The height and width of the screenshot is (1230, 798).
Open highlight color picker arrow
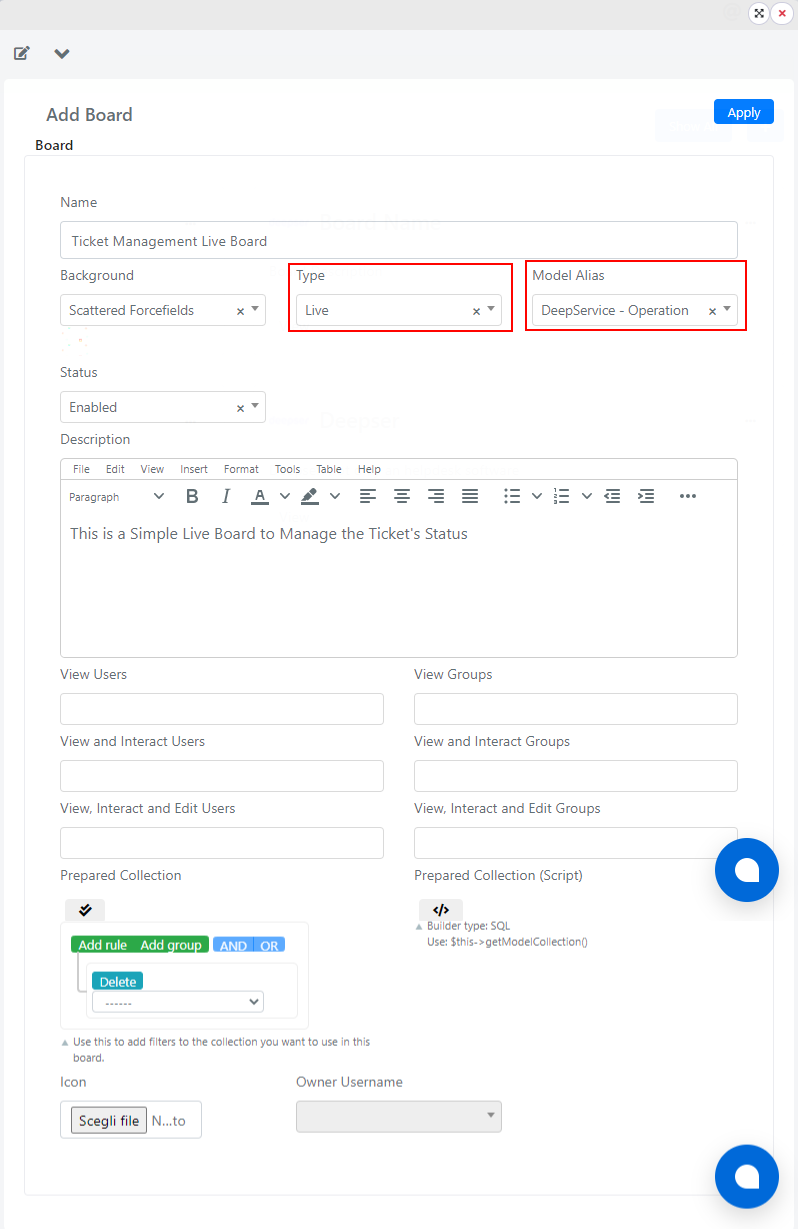point(335,496)
